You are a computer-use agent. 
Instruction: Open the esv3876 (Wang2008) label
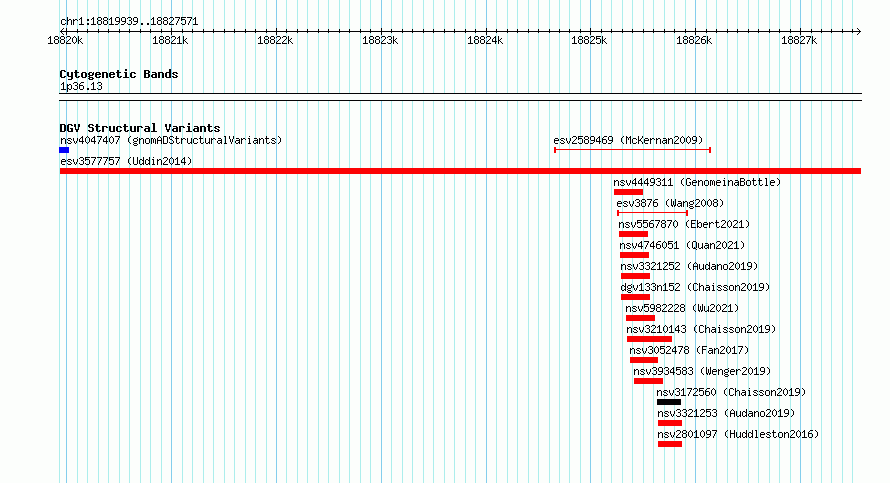(670, 203)
